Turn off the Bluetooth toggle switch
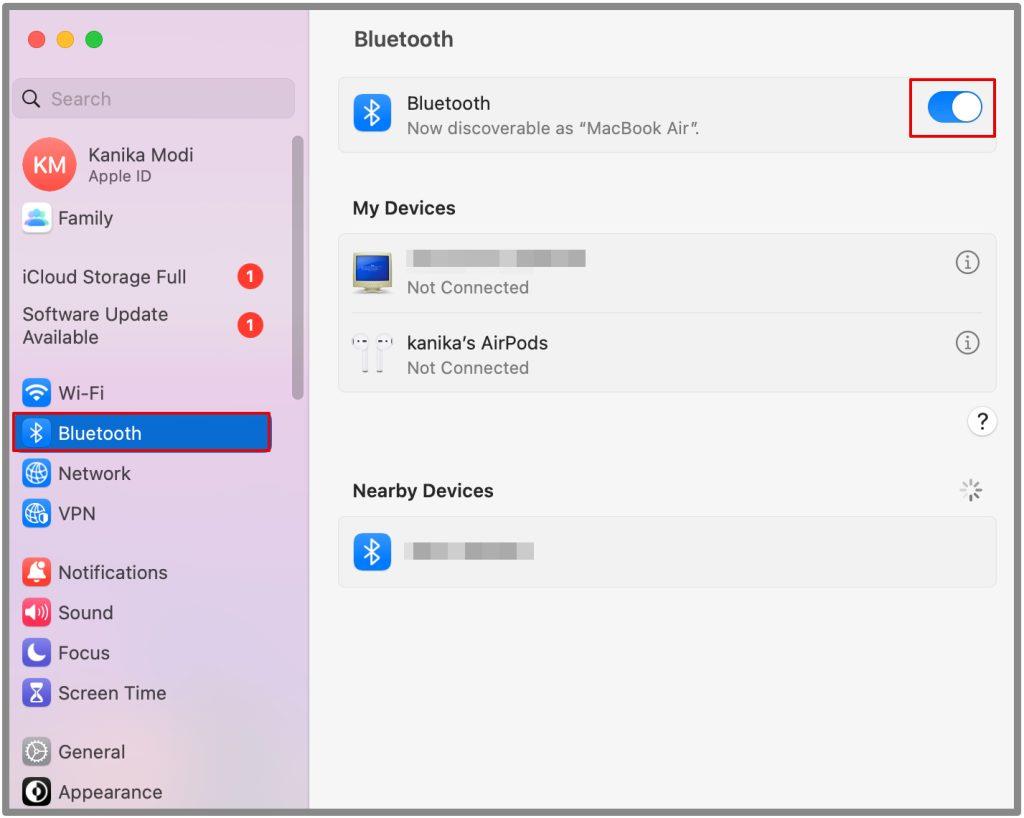Image resolution: width=1024 pixels, height=818 pixels. click(954, 107)
